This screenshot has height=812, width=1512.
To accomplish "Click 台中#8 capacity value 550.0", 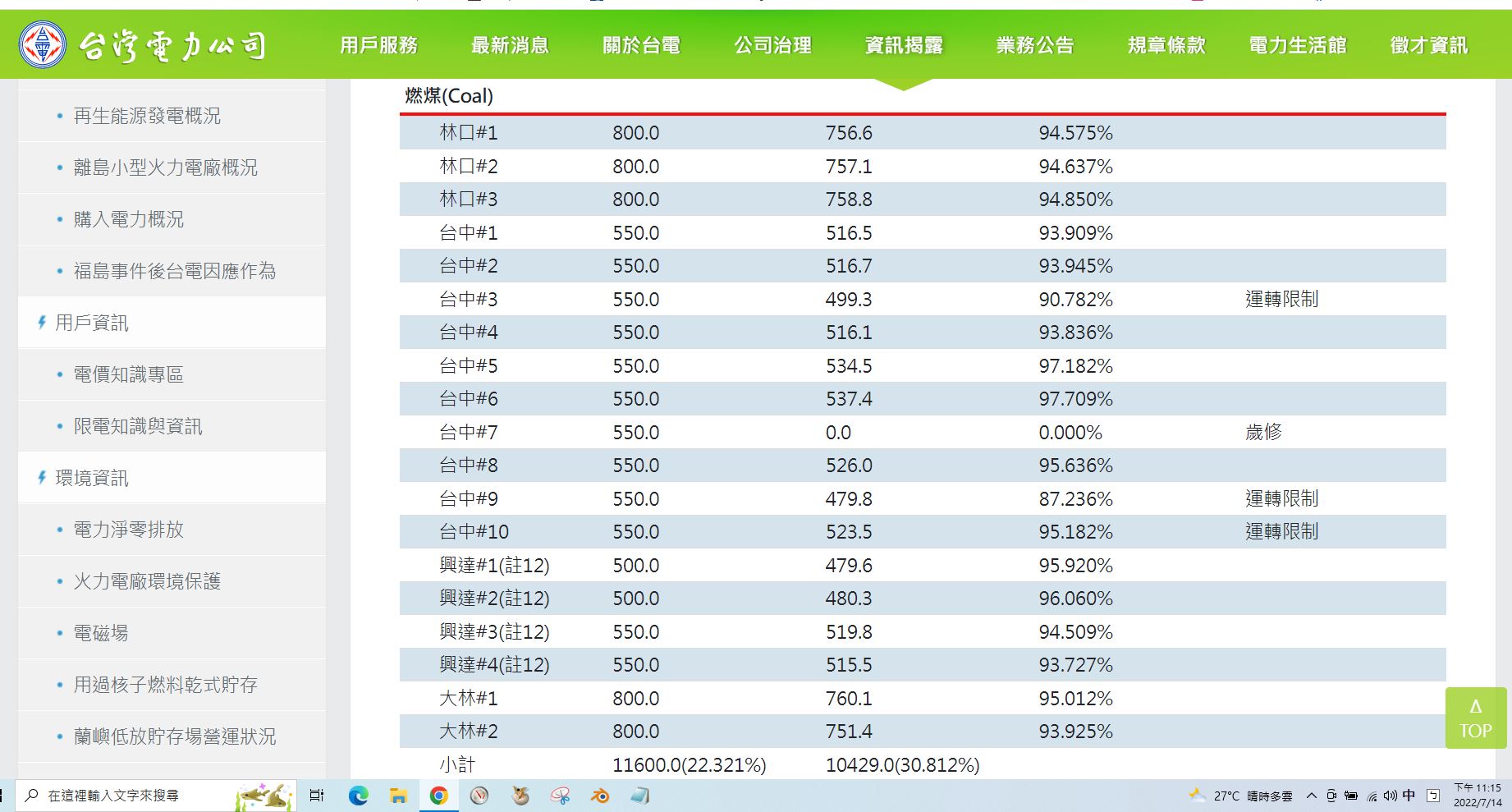I will 635,465.
